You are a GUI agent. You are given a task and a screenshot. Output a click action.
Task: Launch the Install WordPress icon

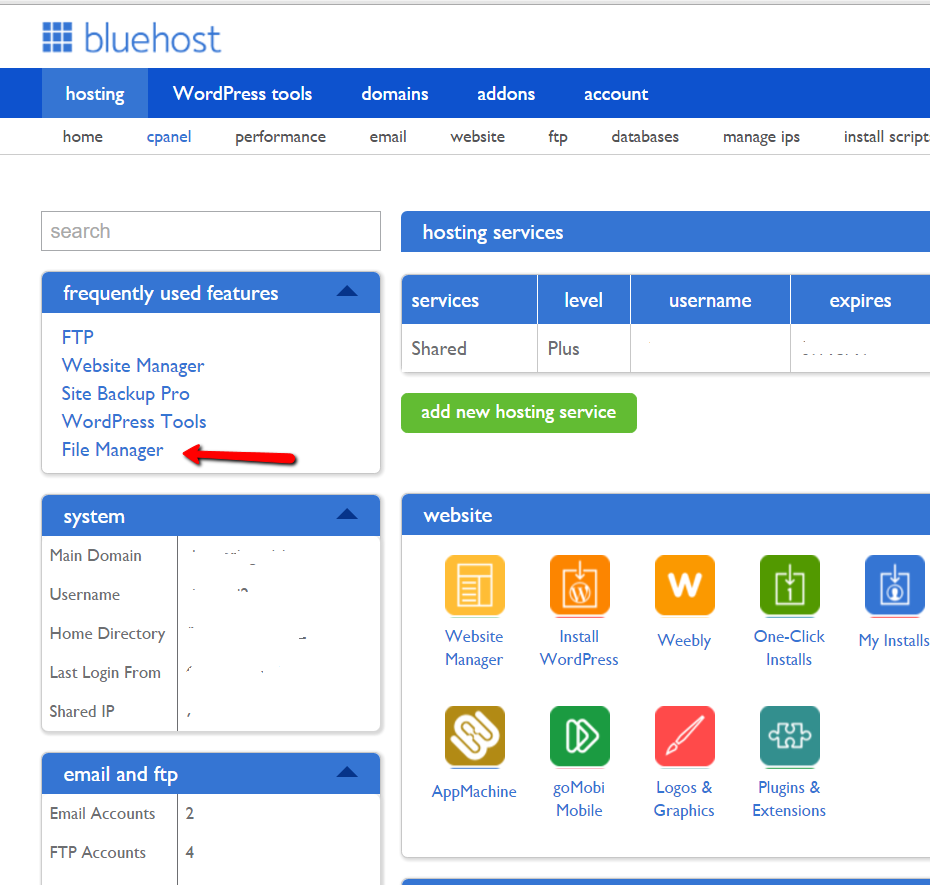(579, 585)
